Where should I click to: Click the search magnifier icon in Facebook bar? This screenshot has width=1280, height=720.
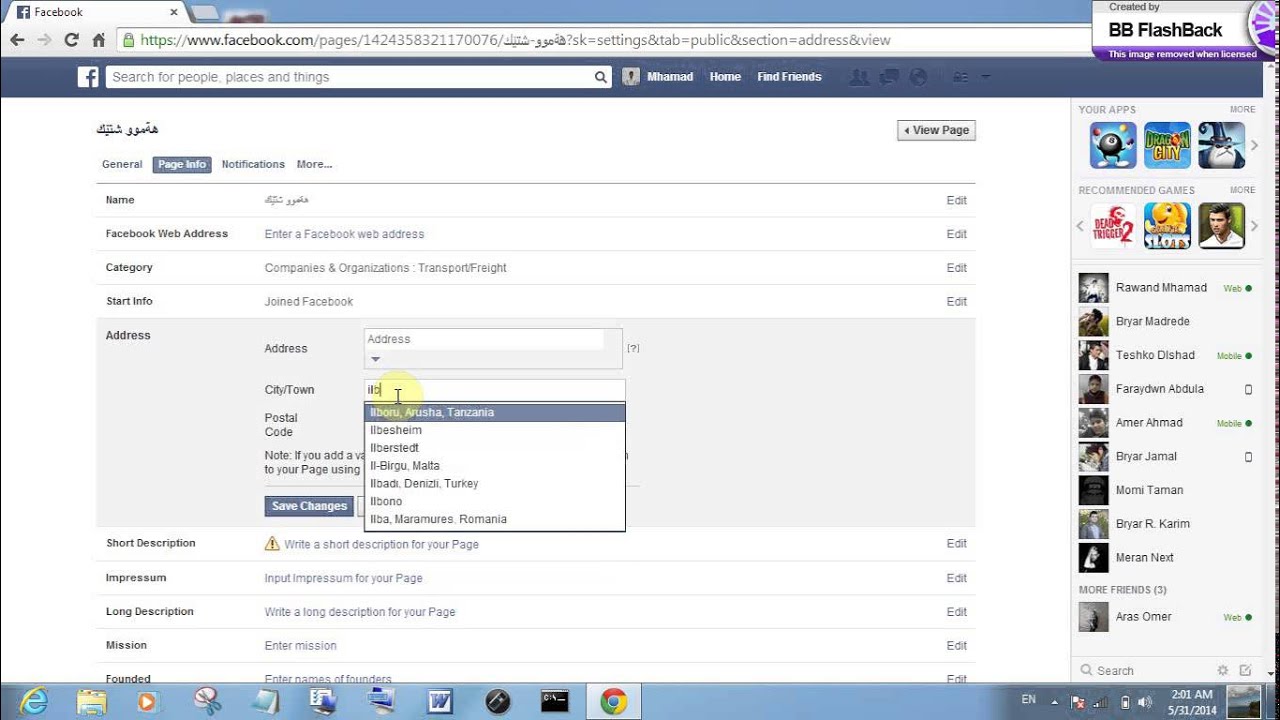(x=600, y=77)
